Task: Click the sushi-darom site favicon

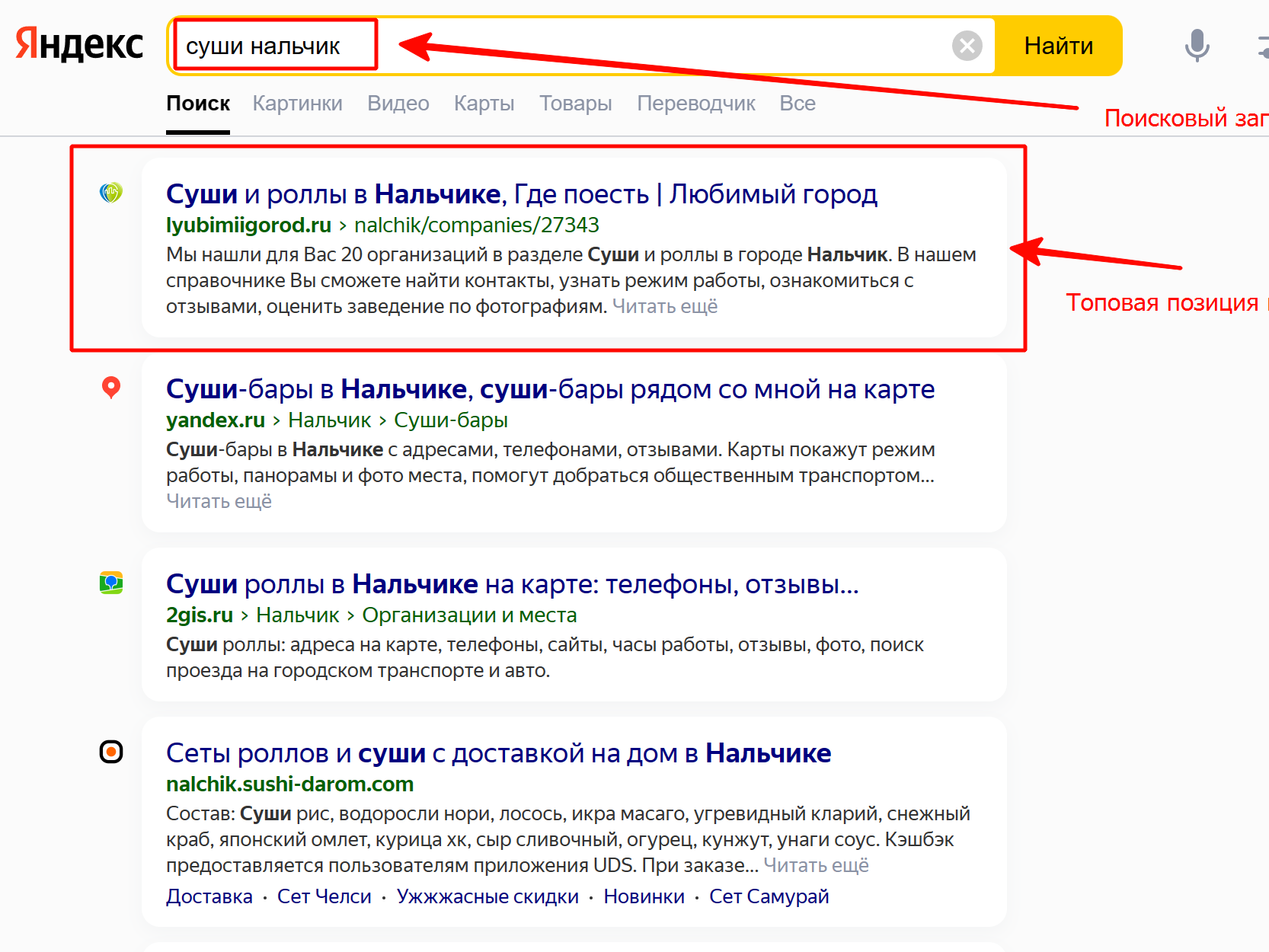Action: (111, 752)
